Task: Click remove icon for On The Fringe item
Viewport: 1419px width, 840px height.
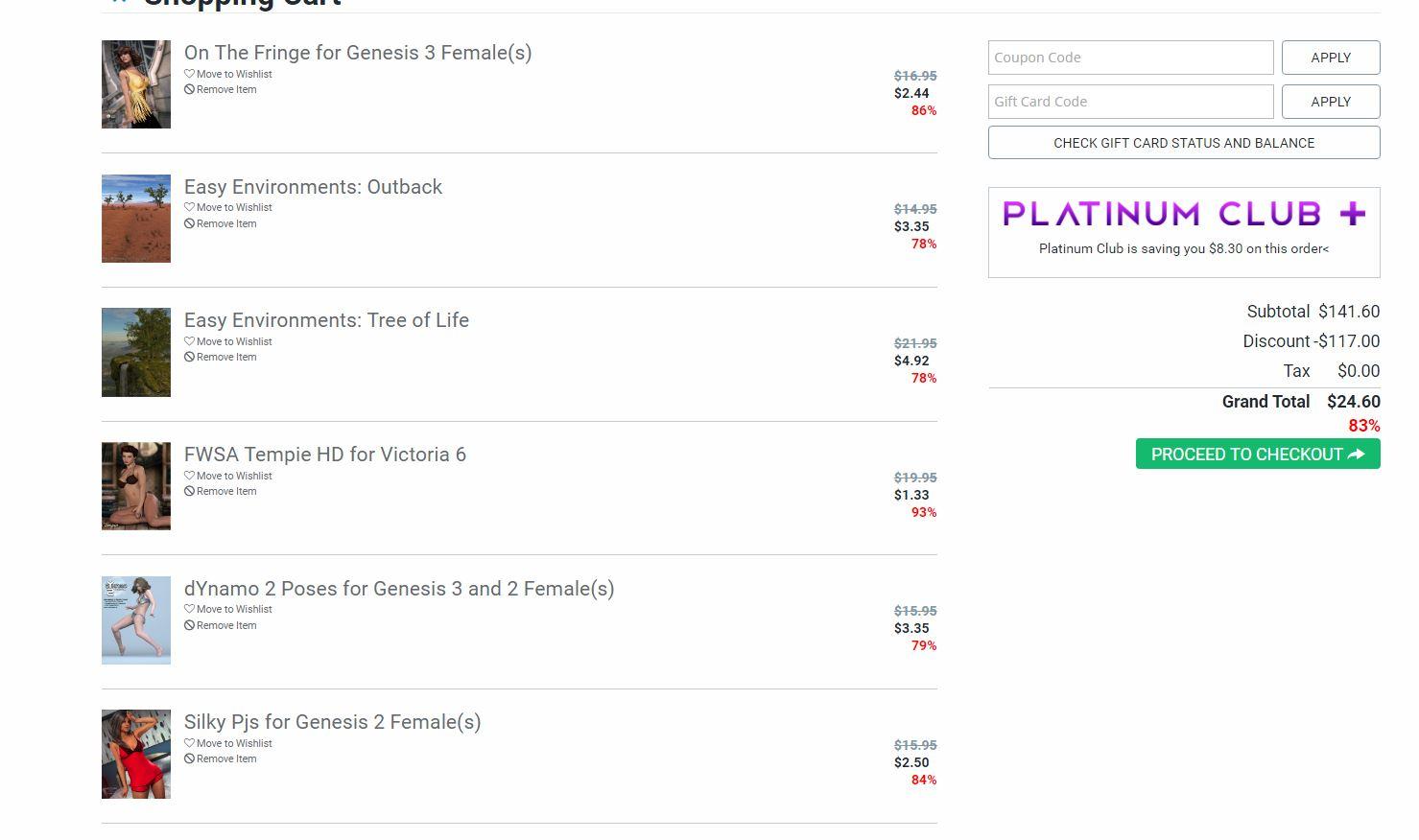Action: [189, 89]
